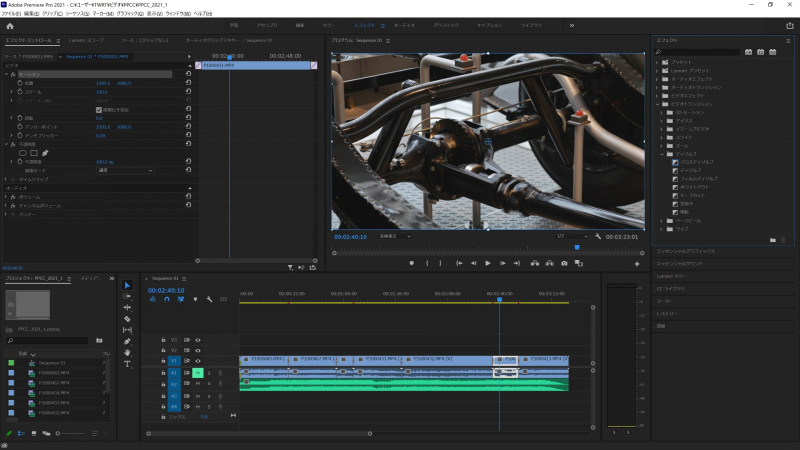Viewport: 800px width, 450px height.
Task: Show more workspaces with double chevron
Action: pyautogui.click(x=572, y=25)
